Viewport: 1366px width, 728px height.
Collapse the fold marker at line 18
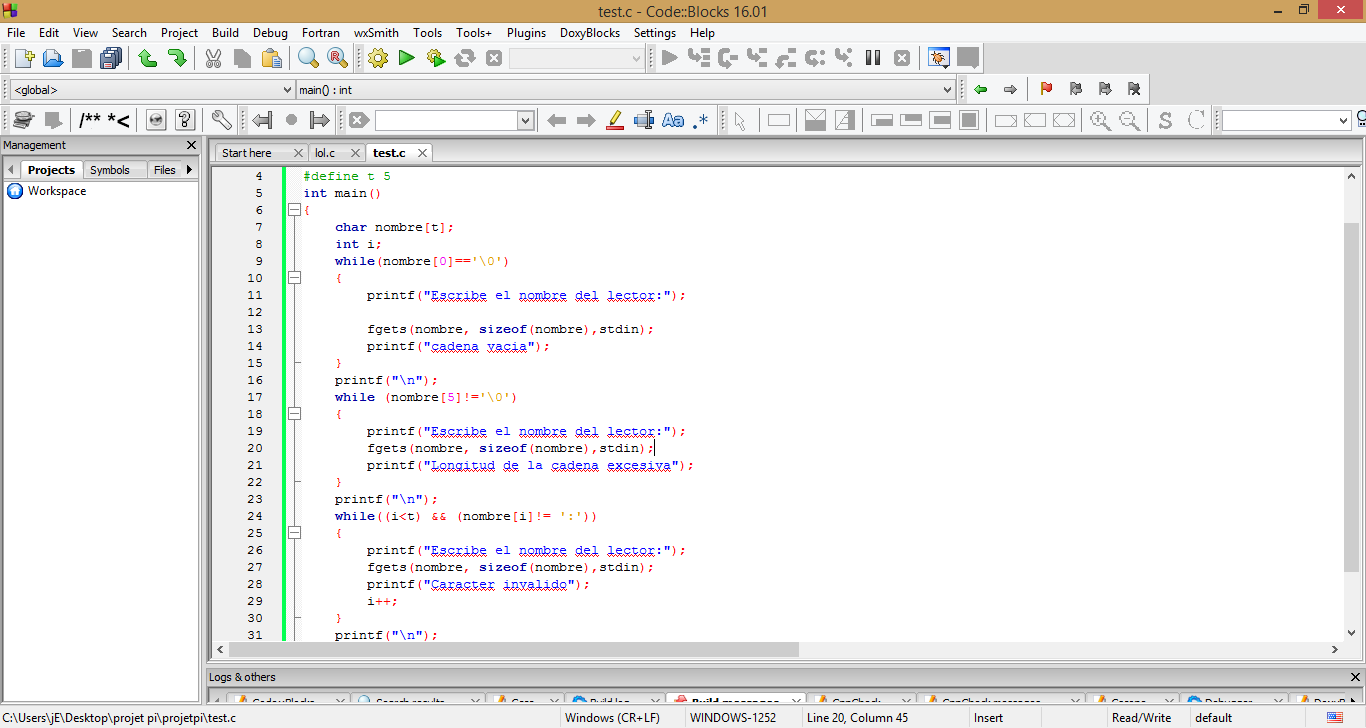[x=294, y=414]
